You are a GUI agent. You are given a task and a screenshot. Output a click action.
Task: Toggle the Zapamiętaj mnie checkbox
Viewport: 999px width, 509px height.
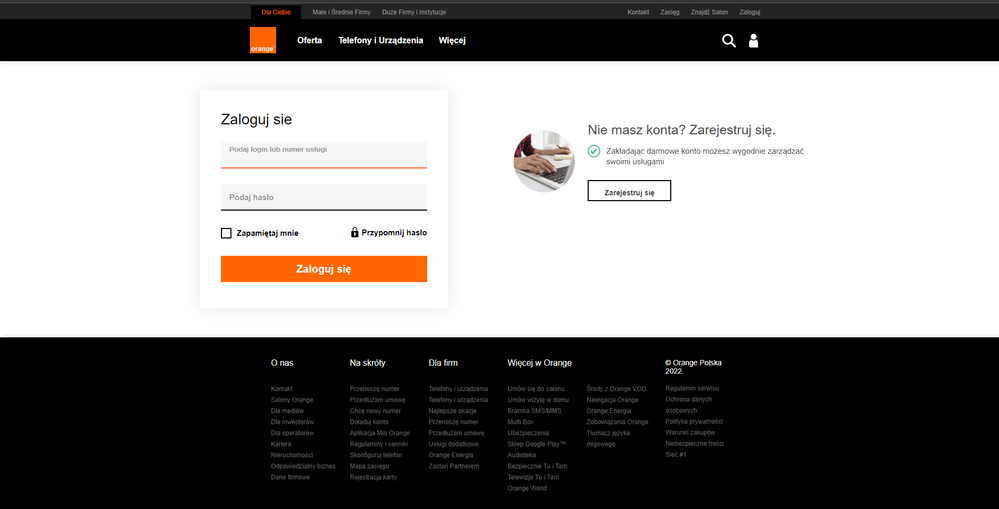tap(226, 233)
